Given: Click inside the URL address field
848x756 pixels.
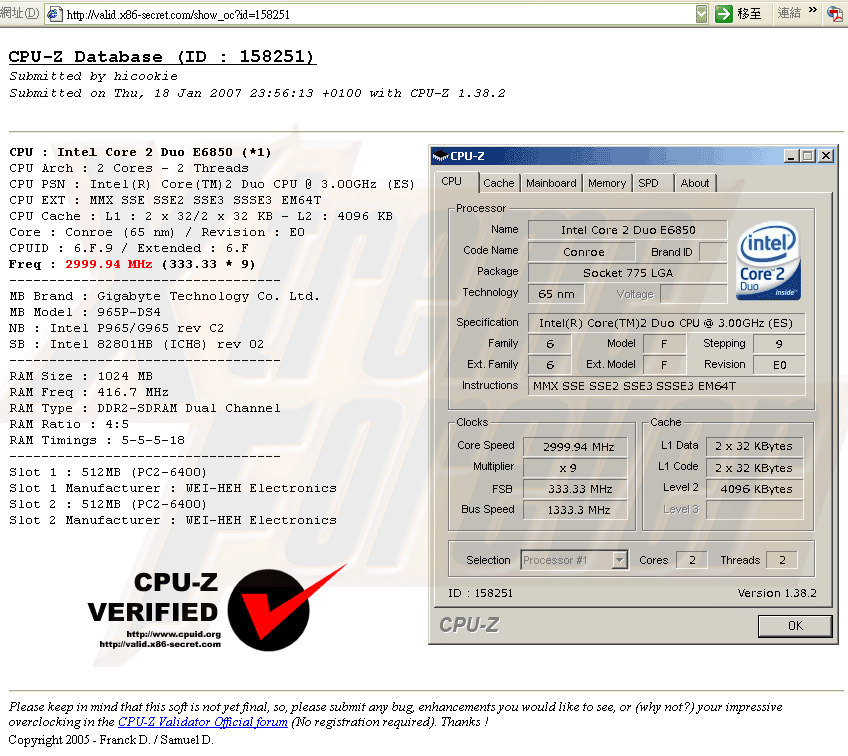Looking at the screenshot, I should pos(380,14).
